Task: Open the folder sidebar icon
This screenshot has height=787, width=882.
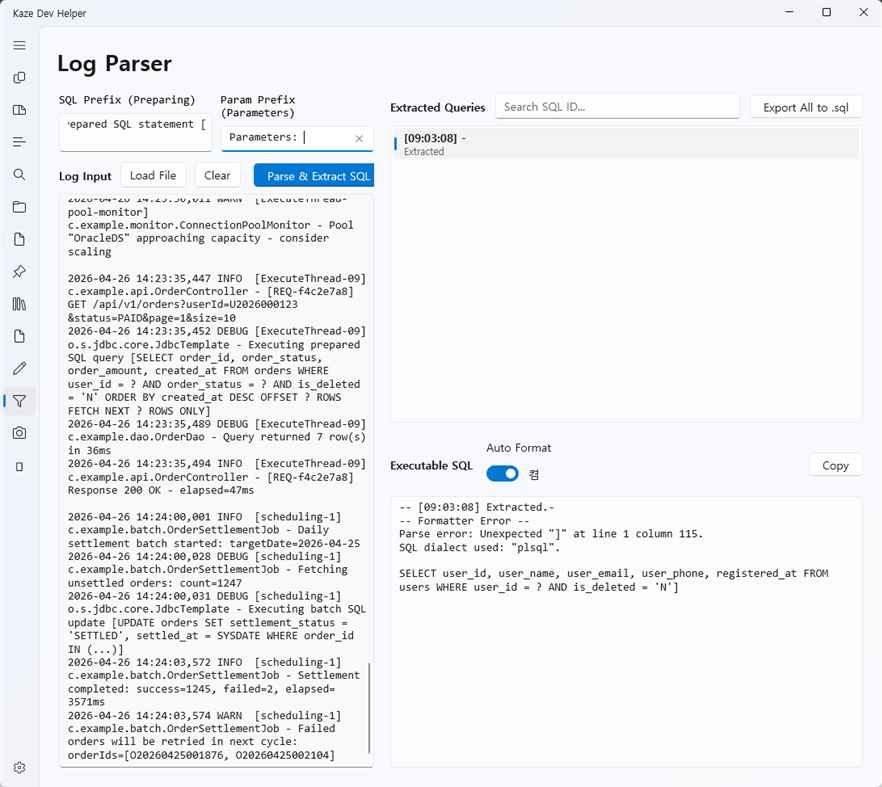Action: click(x=20, y=207)
